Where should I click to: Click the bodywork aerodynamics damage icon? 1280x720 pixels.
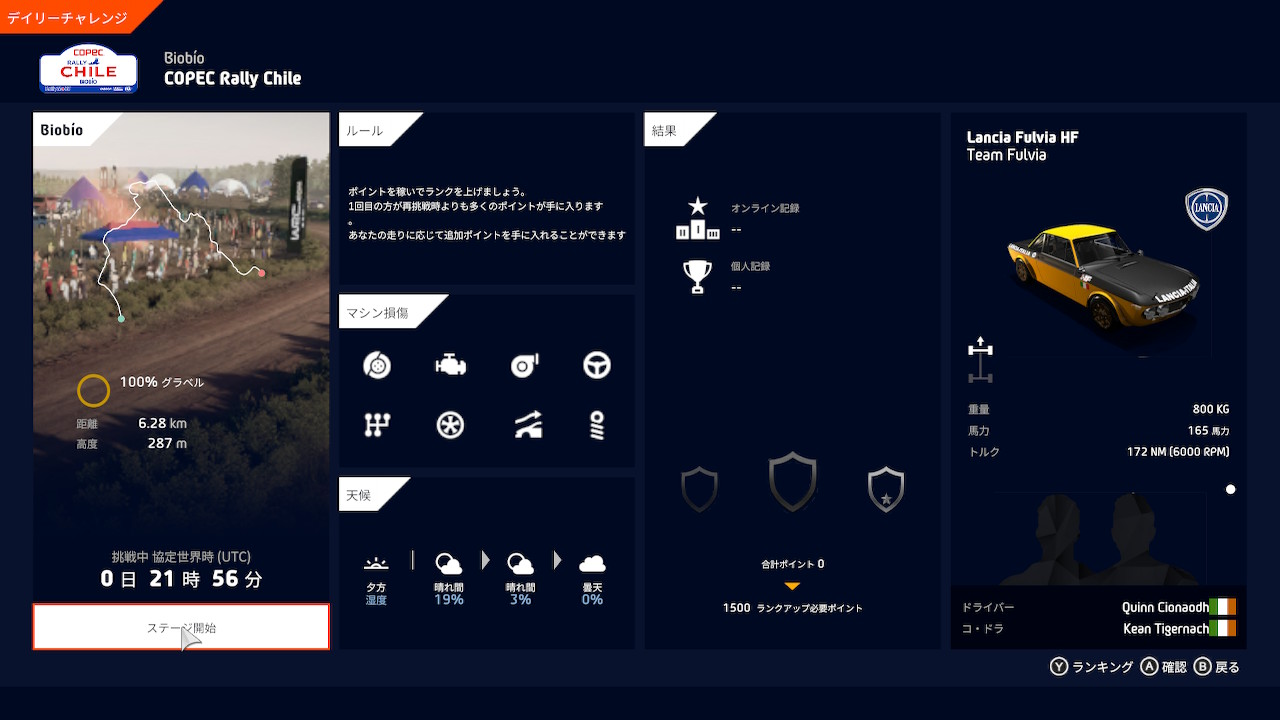[x=524, y=425]
